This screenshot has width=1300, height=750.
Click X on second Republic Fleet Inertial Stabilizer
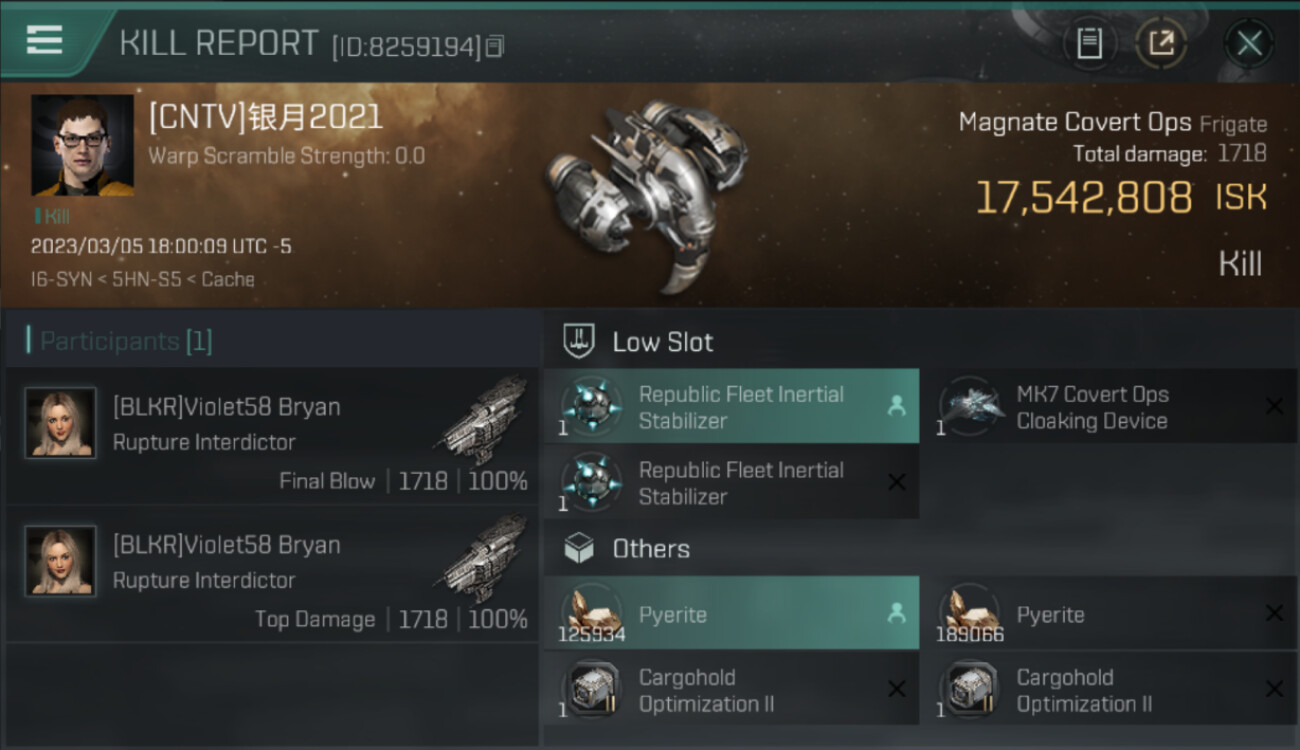897,483
